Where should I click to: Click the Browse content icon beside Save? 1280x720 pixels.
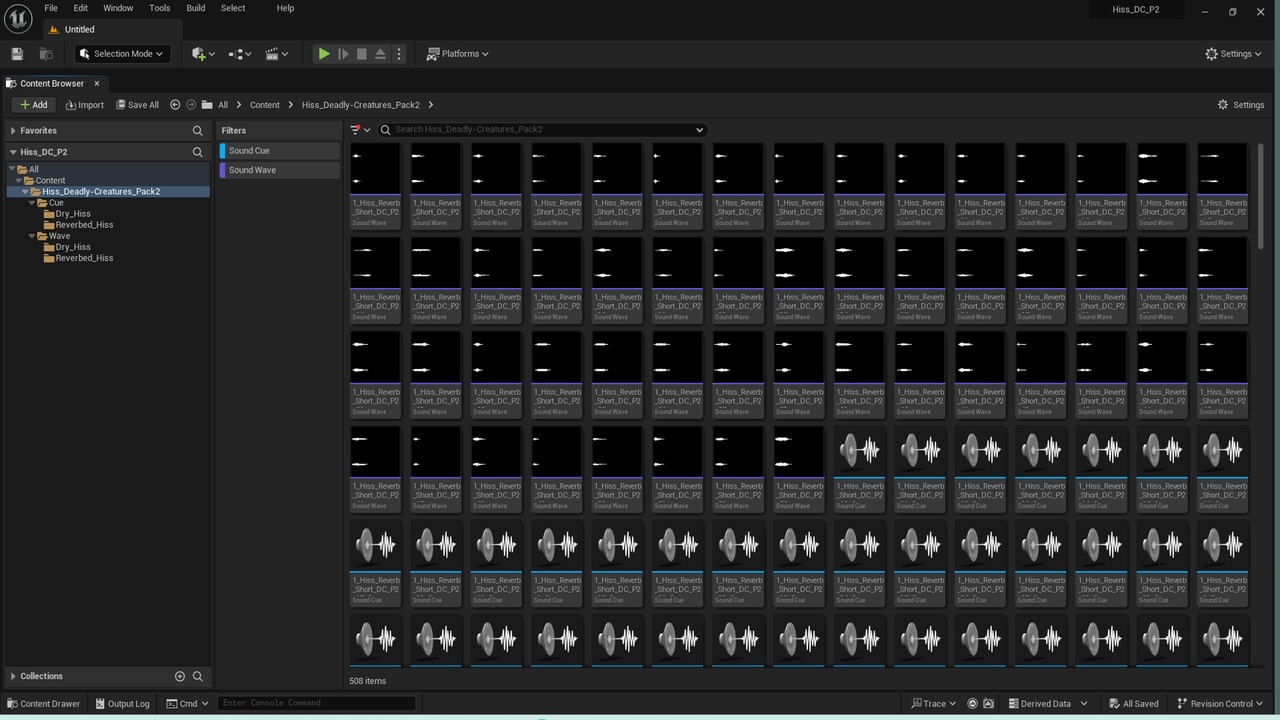coord(46,54)
